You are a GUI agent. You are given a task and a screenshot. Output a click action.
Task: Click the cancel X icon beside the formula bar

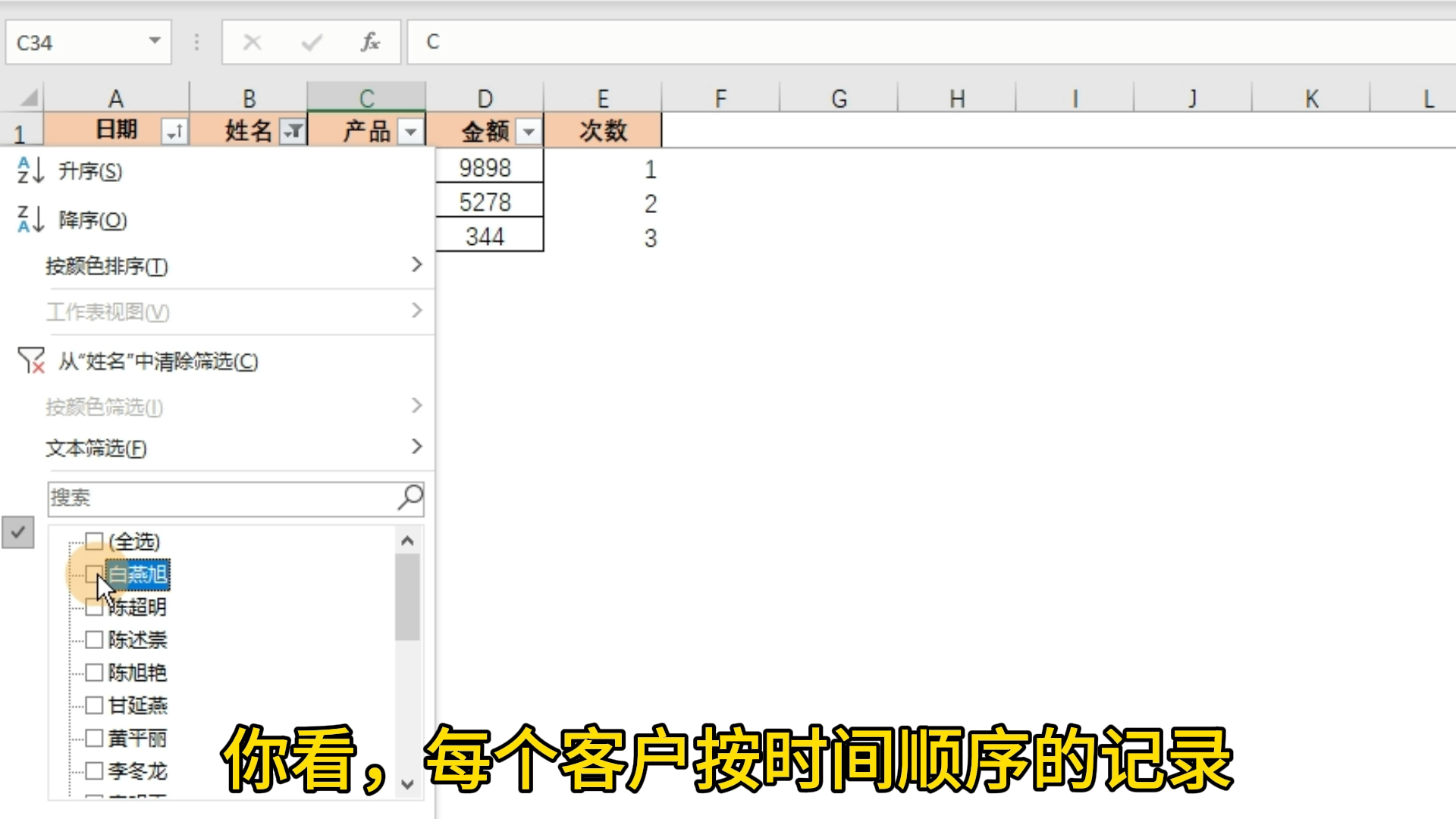[253, 42]
